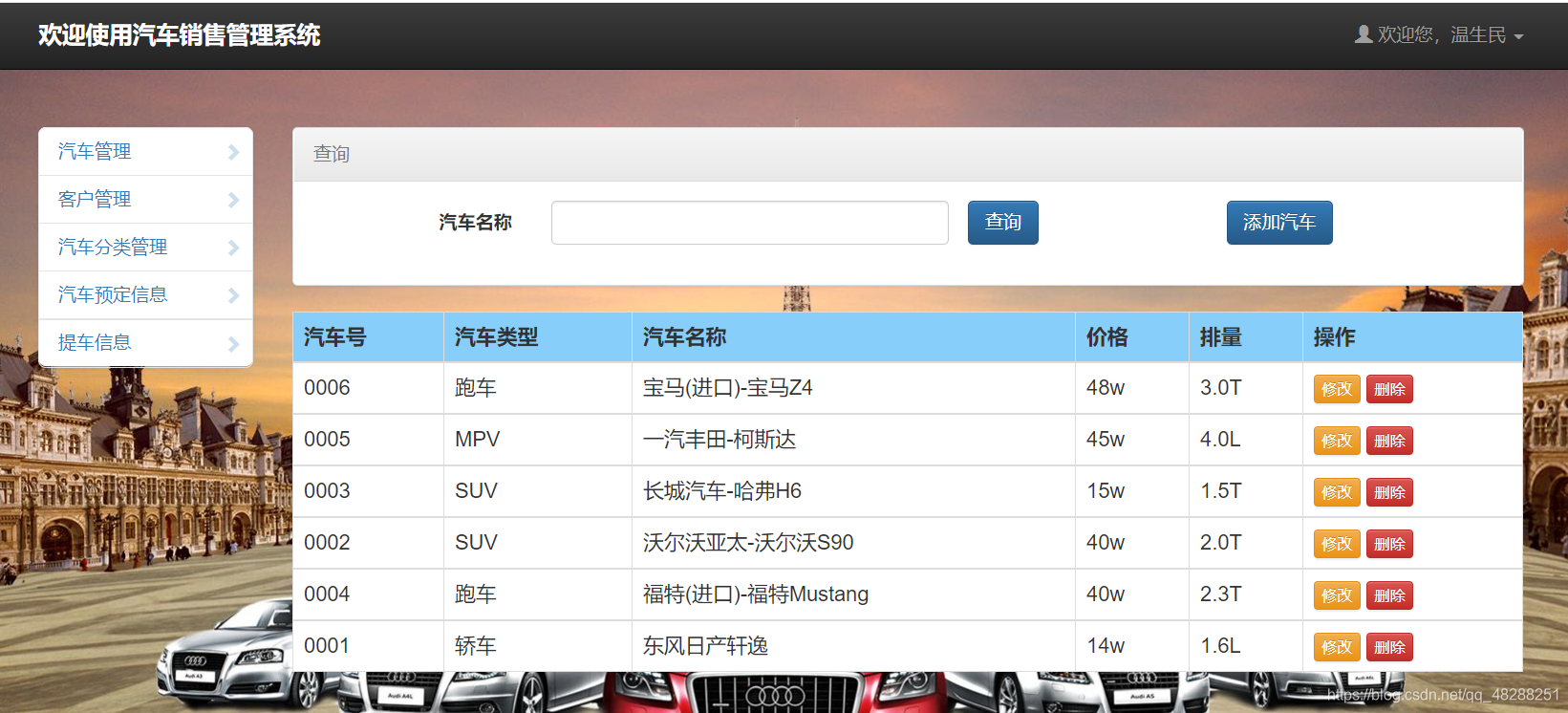Open the 汽车分类管理 sidebar menu
Image resolution: width=1568 pixels, height=713 pixels.
(145, 248)
